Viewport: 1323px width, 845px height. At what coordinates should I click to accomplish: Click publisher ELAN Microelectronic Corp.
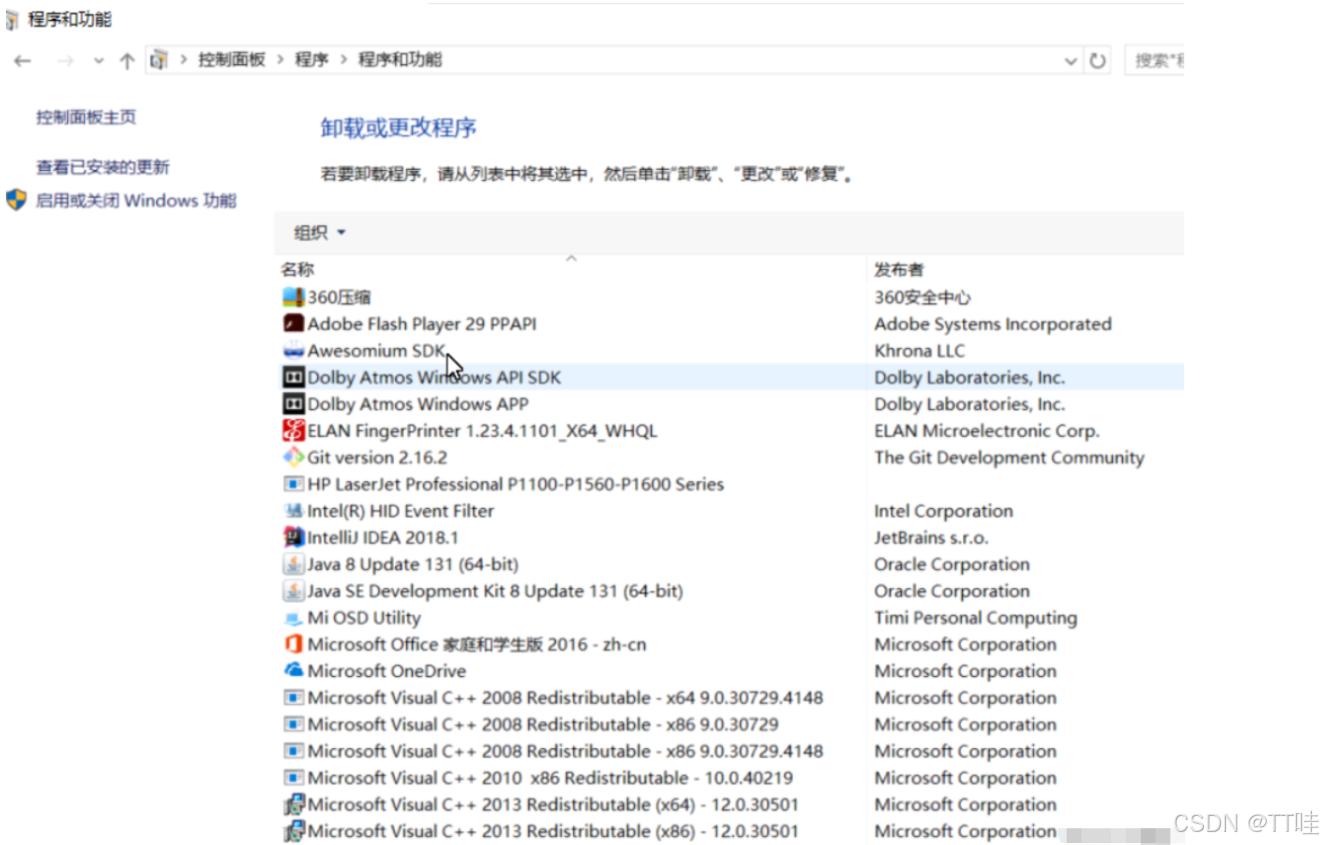[x=987, y=431]
